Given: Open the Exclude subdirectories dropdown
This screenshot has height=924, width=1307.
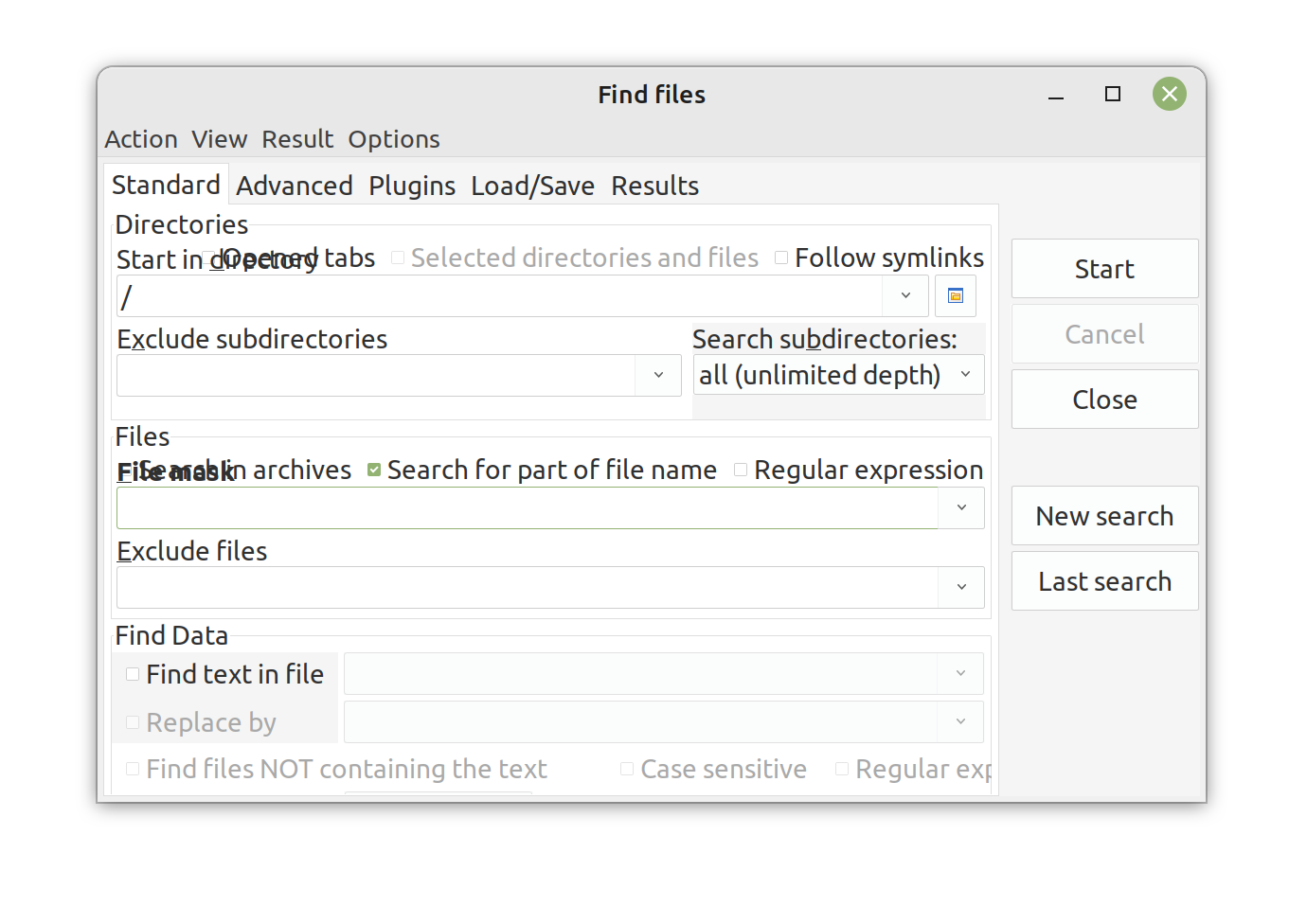Looking at the screenshot, I should pos(658,376).
